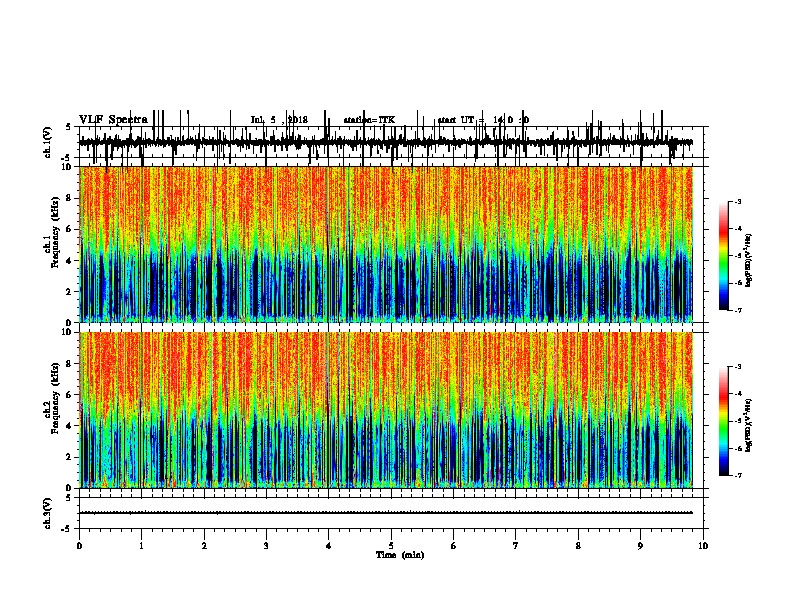Screen dimensions: 792x612
Task: Click time axis tick label "0"
Action: (79, 545)
